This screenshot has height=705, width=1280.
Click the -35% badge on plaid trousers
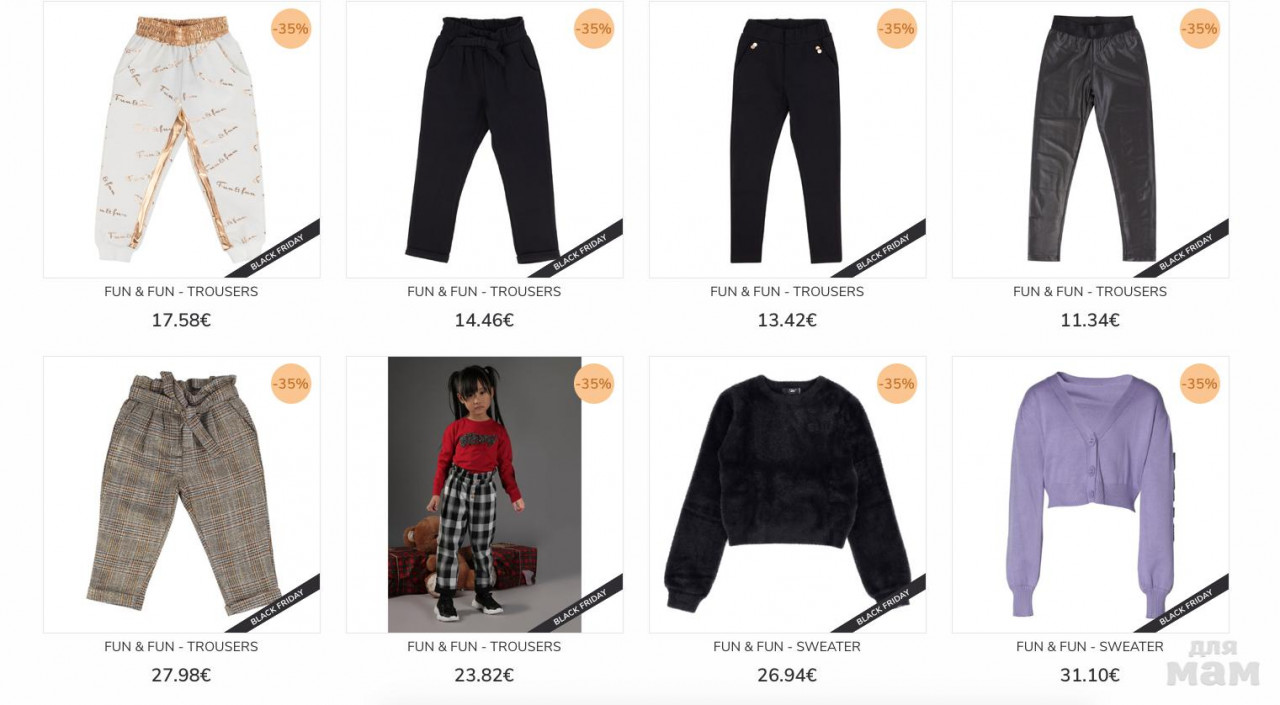click(x=291, y=384)
